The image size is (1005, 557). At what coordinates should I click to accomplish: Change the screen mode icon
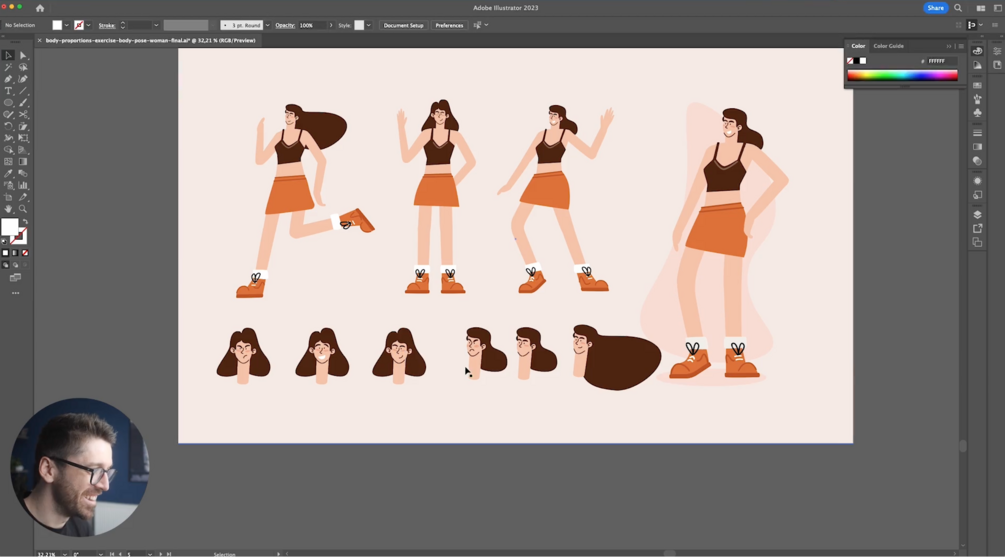click(15, 278)
